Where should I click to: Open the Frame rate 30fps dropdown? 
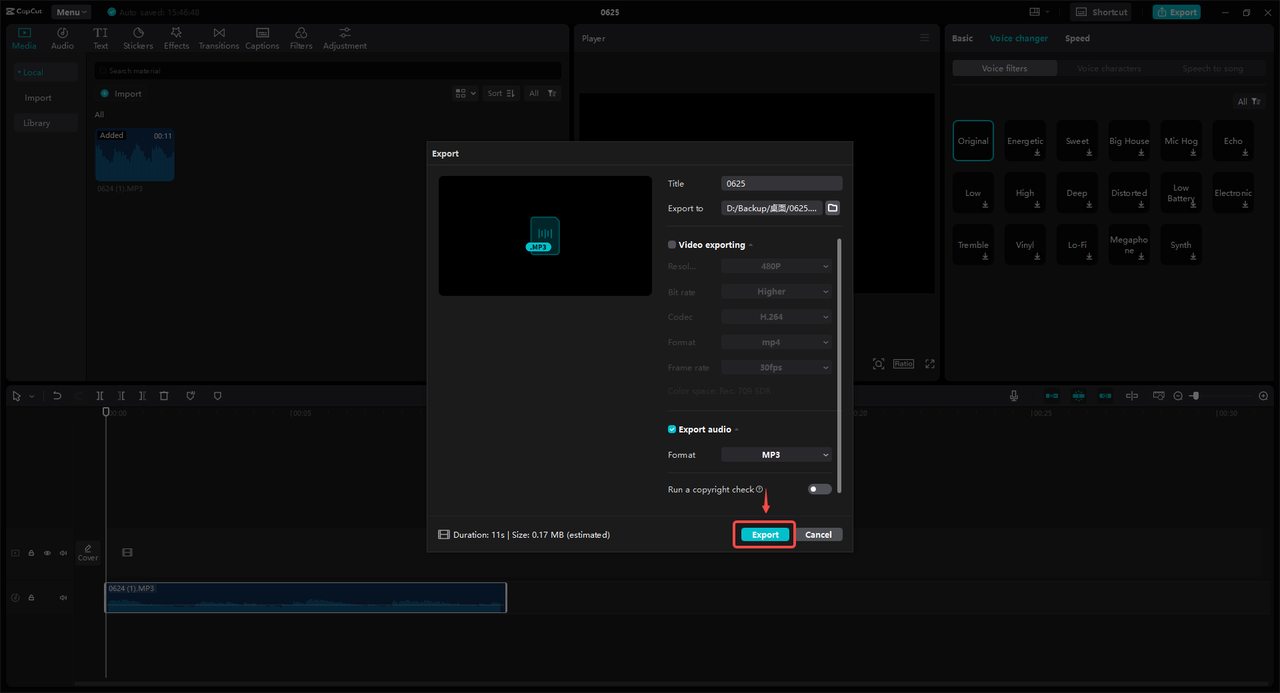pos(776,368)
